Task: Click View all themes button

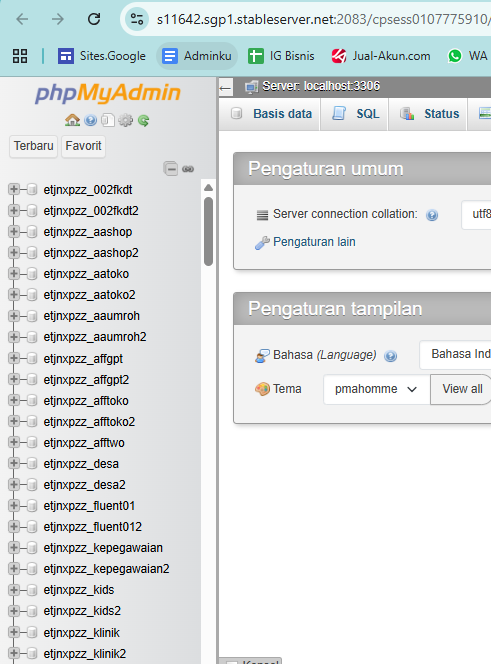Action: [461, 389]
